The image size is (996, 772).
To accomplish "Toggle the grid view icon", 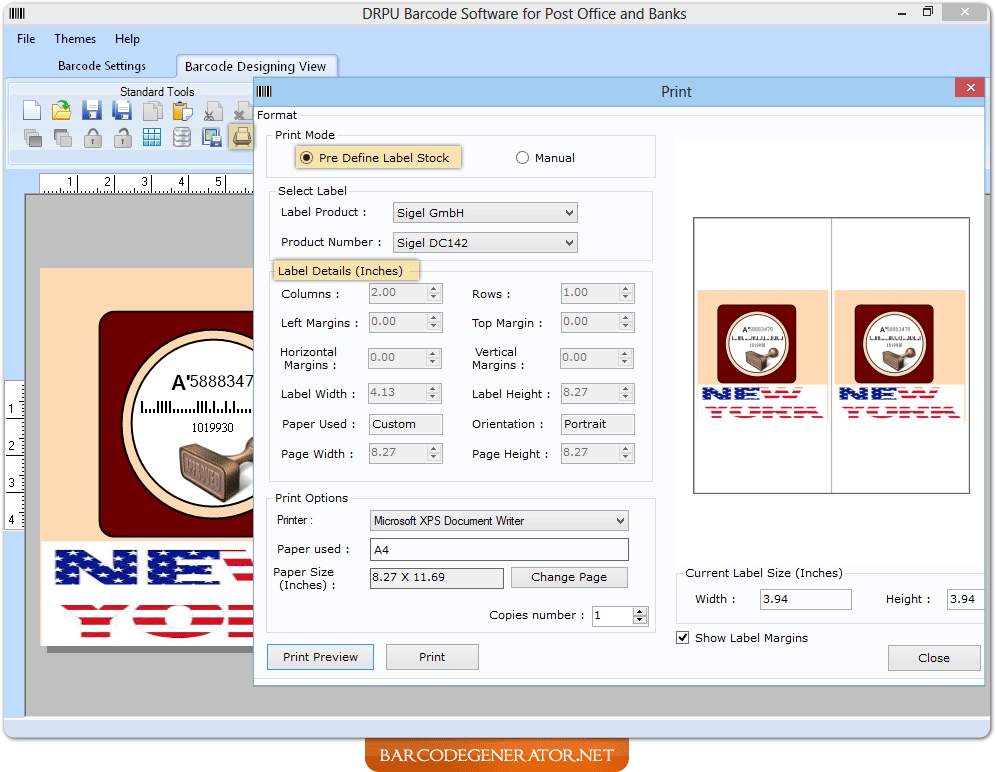I will coord(152,137).
